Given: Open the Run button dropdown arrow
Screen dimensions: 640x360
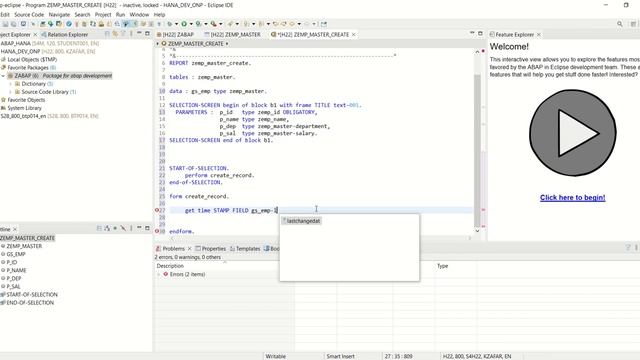Looking at the screenshot, I should (191, 24).
